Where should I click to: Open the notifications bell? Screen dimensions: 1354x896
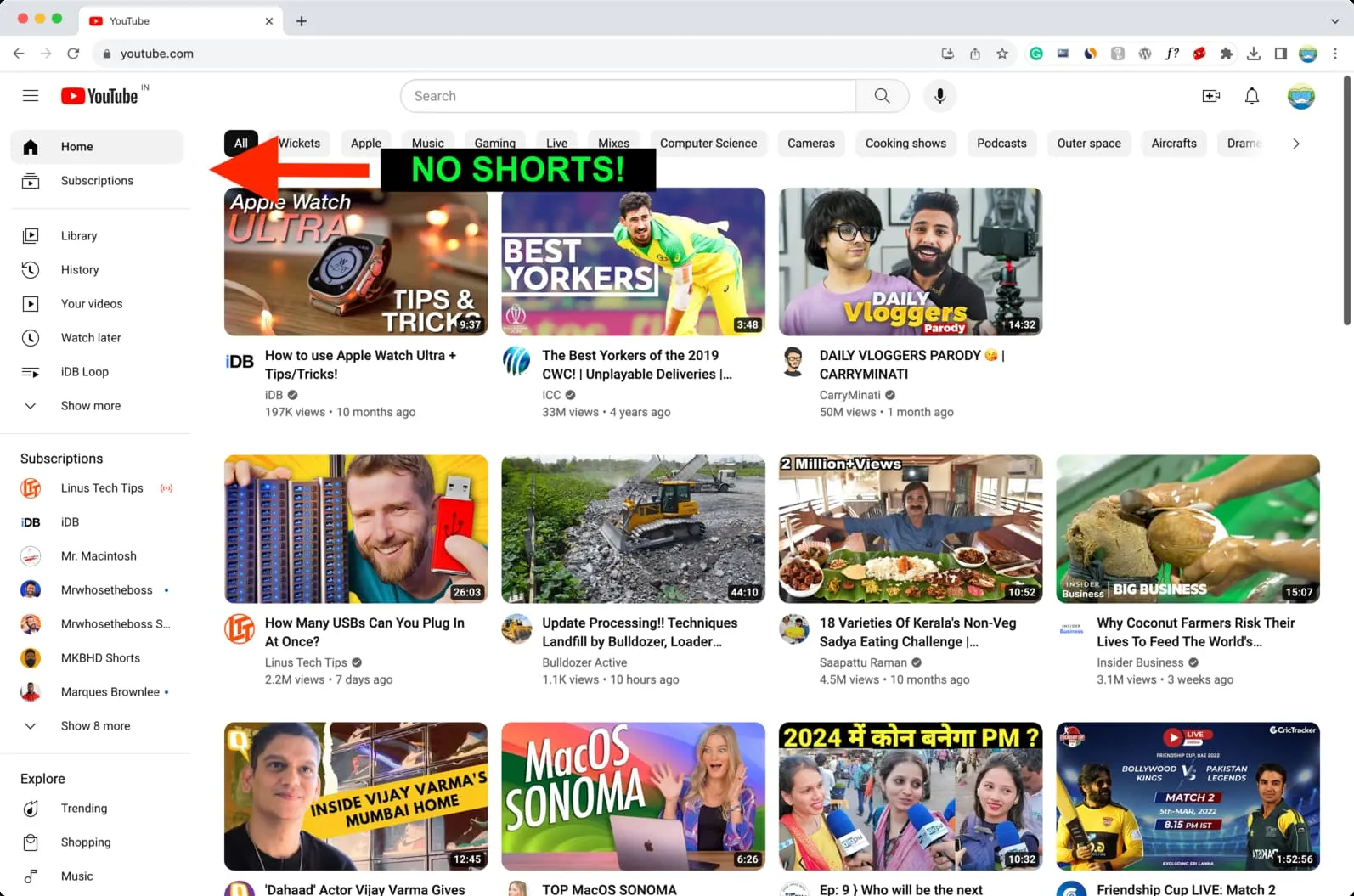click(x=1252, y=96)
